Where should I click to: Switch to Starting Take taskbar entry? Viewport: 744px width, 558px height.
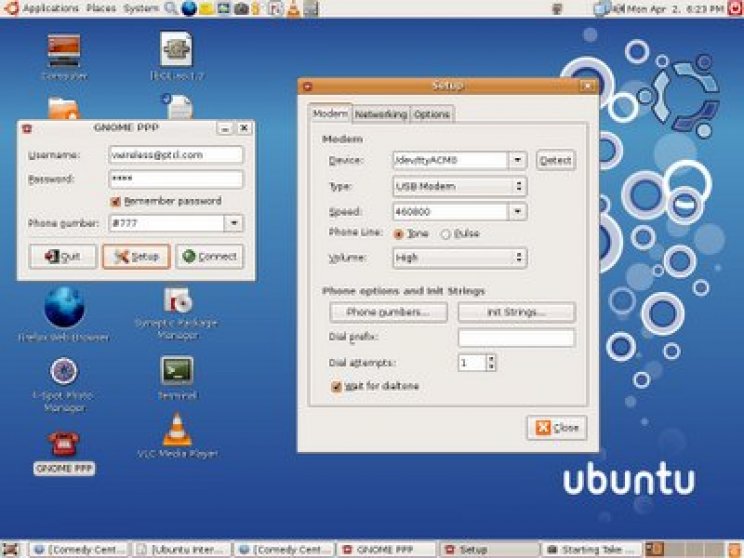591,549
